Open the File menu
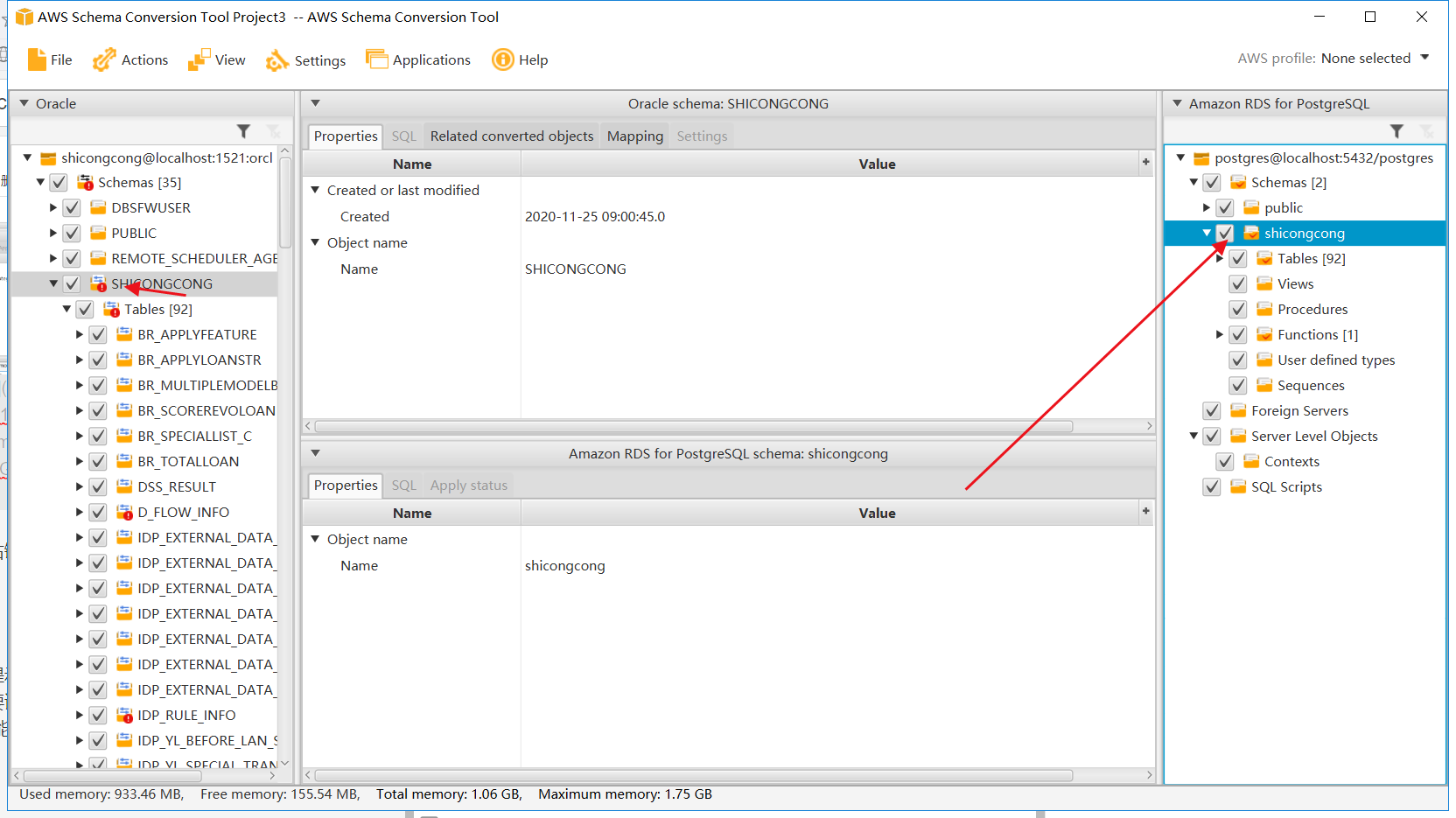This screenshot has width=1456, height=818. [x=50, y=59]
